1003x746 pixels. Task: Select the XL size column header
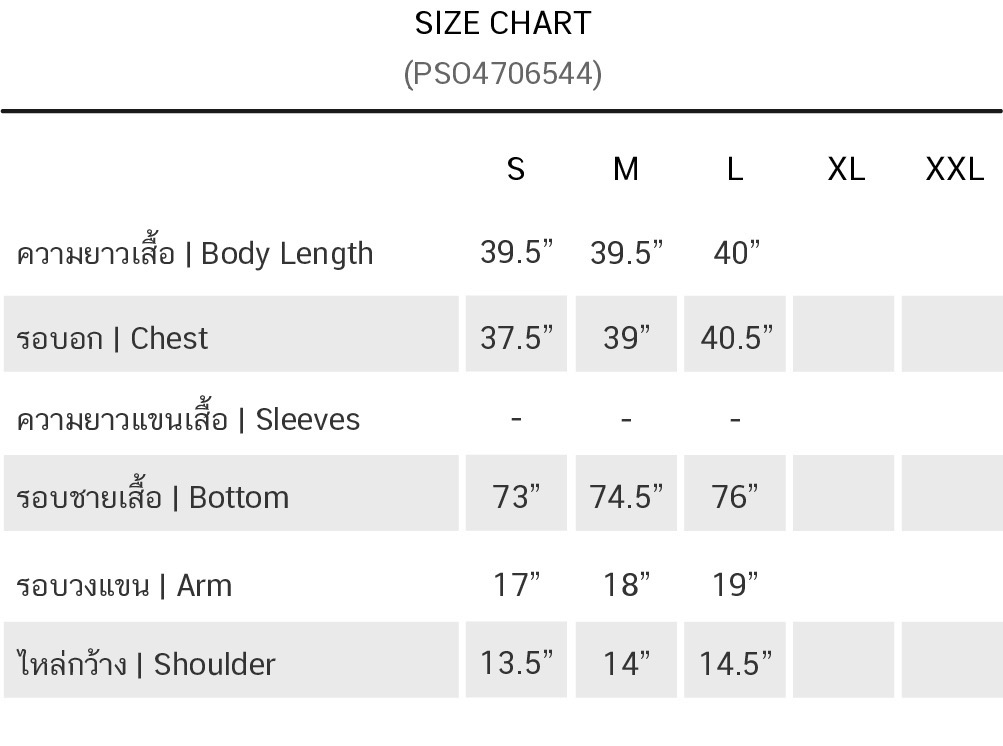pos(846,169)
